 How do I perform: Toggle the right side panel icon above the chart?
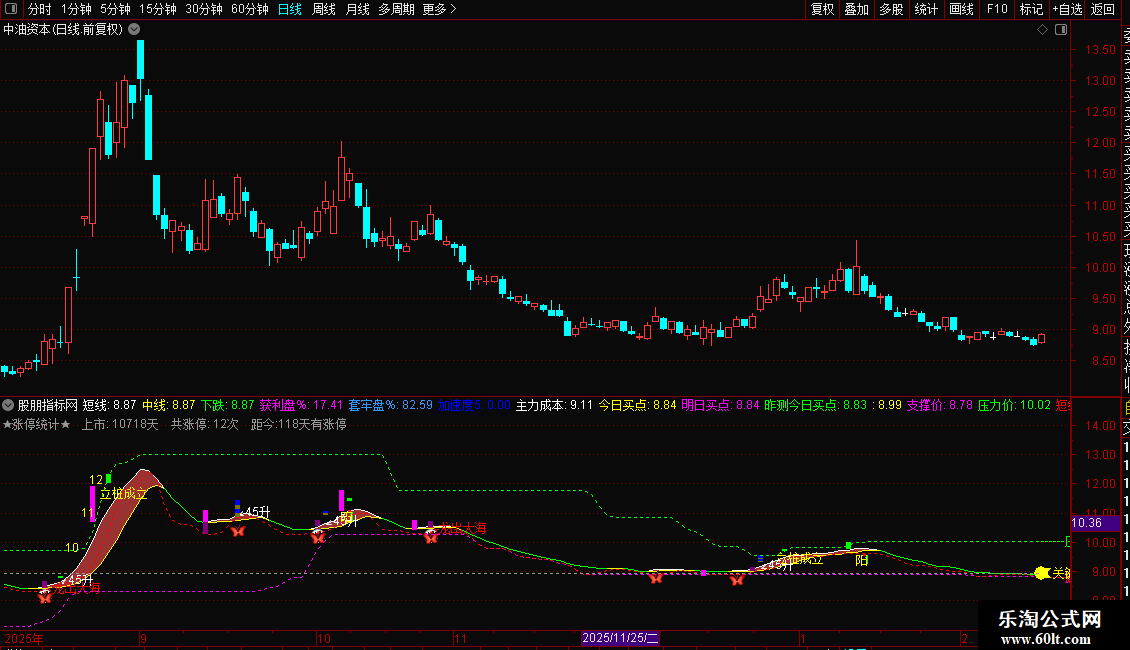pos(1061,30)
